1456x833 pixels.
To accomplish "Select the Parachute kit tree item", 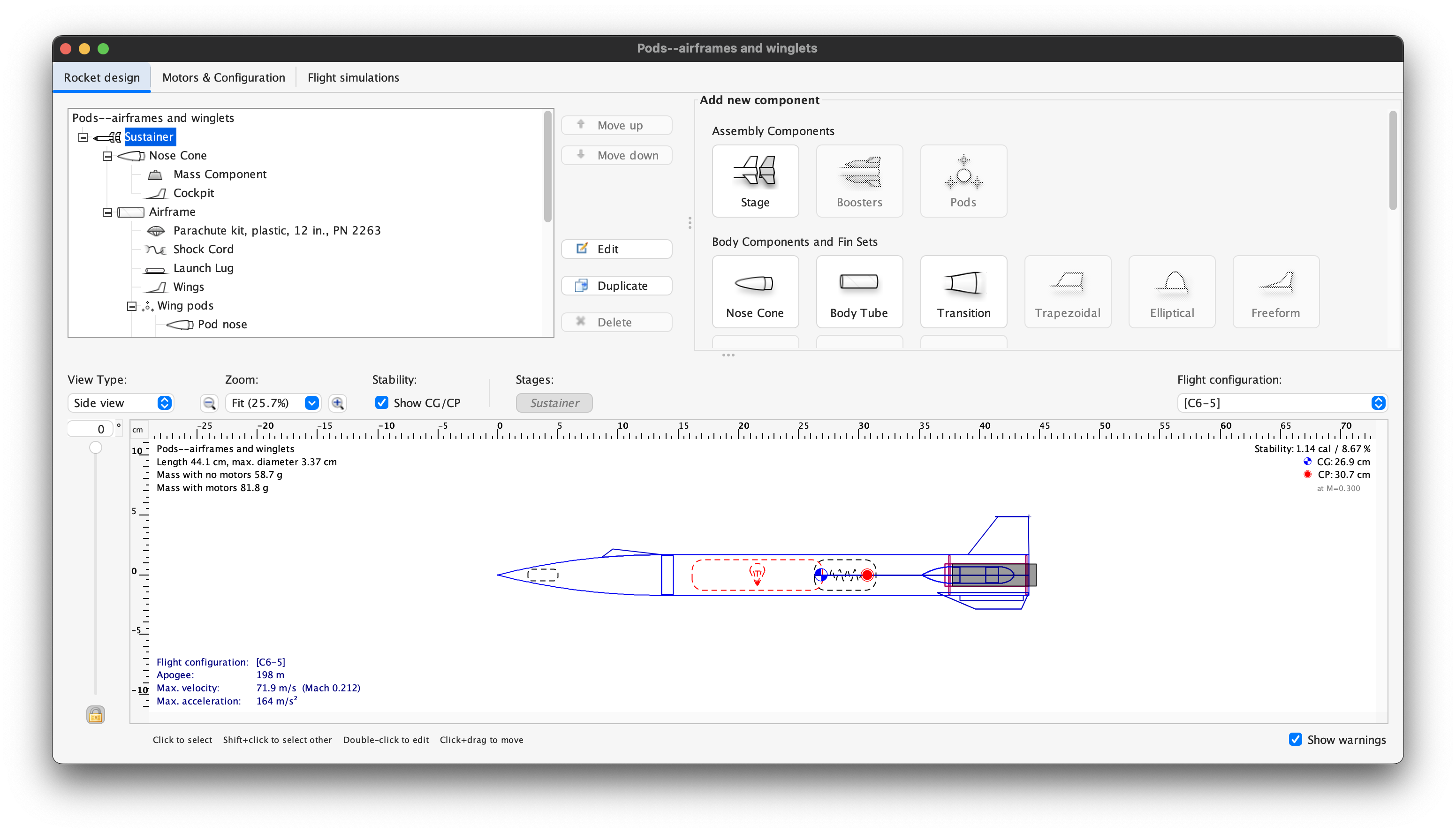I will (276, 231).
